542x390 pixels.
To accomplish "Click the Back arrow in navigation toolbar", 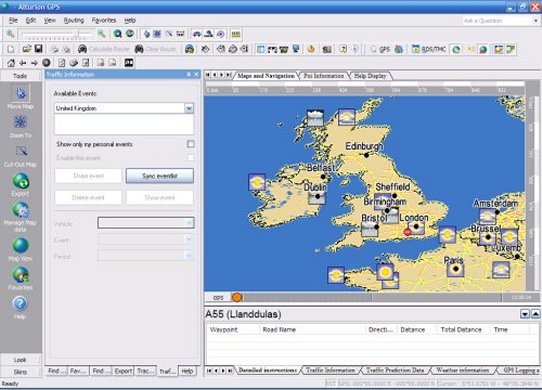I will (x=23, y=63).
